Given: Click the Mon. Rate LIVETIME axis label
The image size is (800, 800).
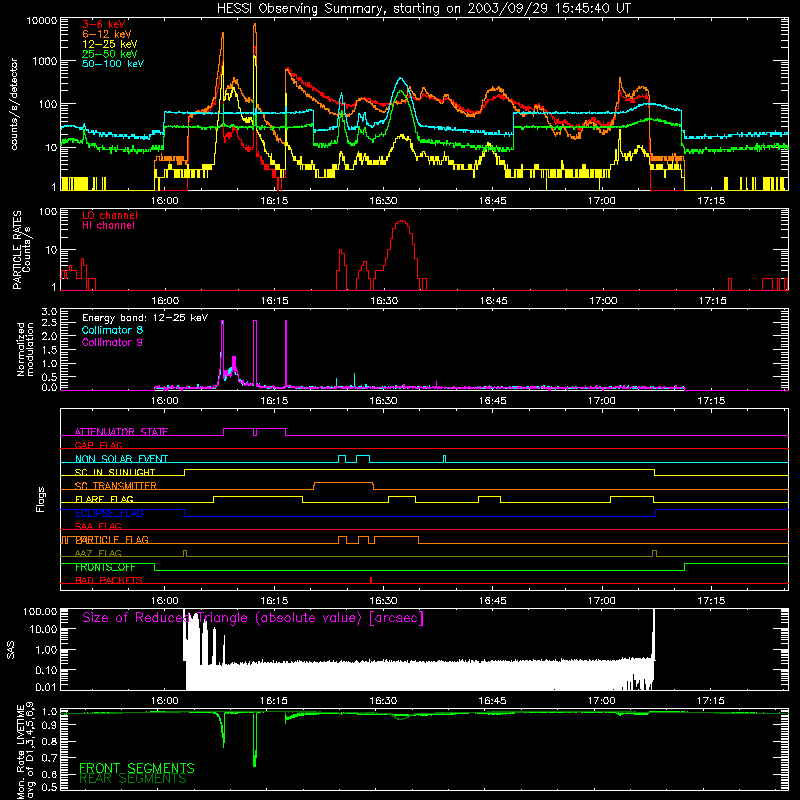Looking at the screenshot, I should click(26, 752).
